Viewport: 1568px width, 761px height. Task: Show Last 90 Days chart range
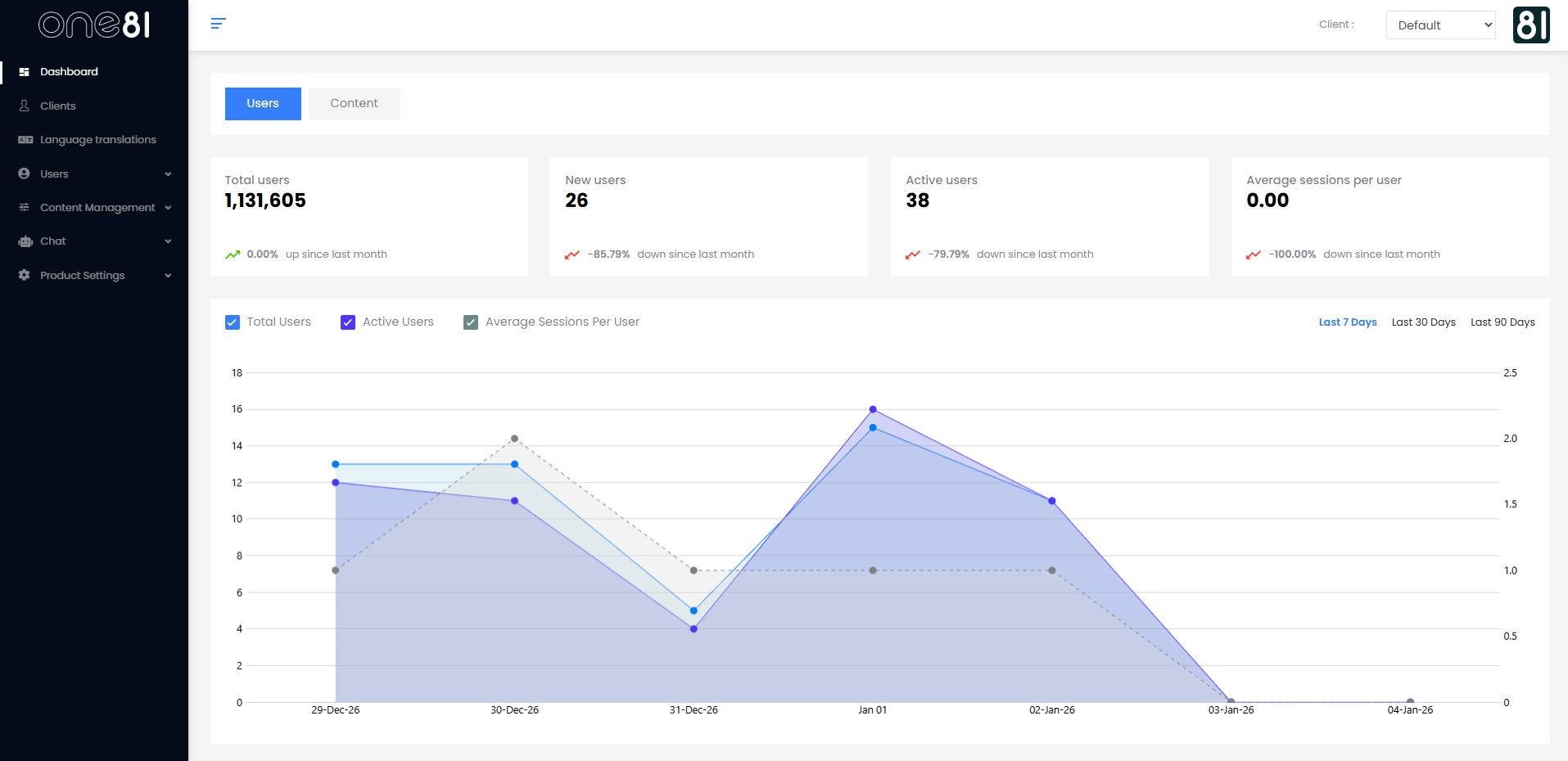(x=1502, y=322)
